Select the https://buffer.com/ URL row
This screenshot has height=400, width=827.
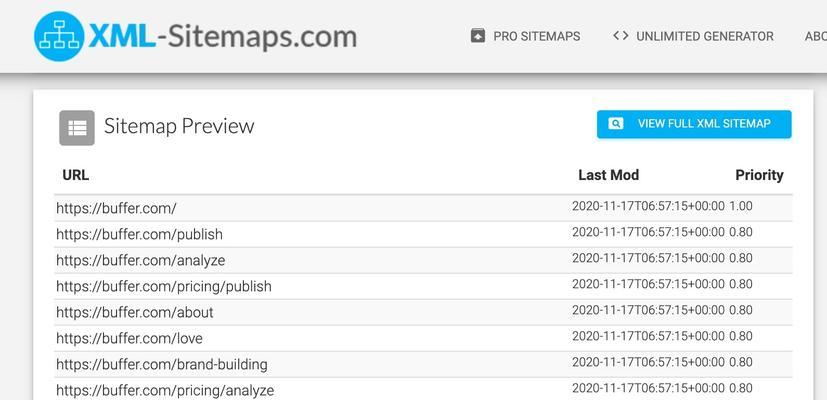[x=423, y=208]
